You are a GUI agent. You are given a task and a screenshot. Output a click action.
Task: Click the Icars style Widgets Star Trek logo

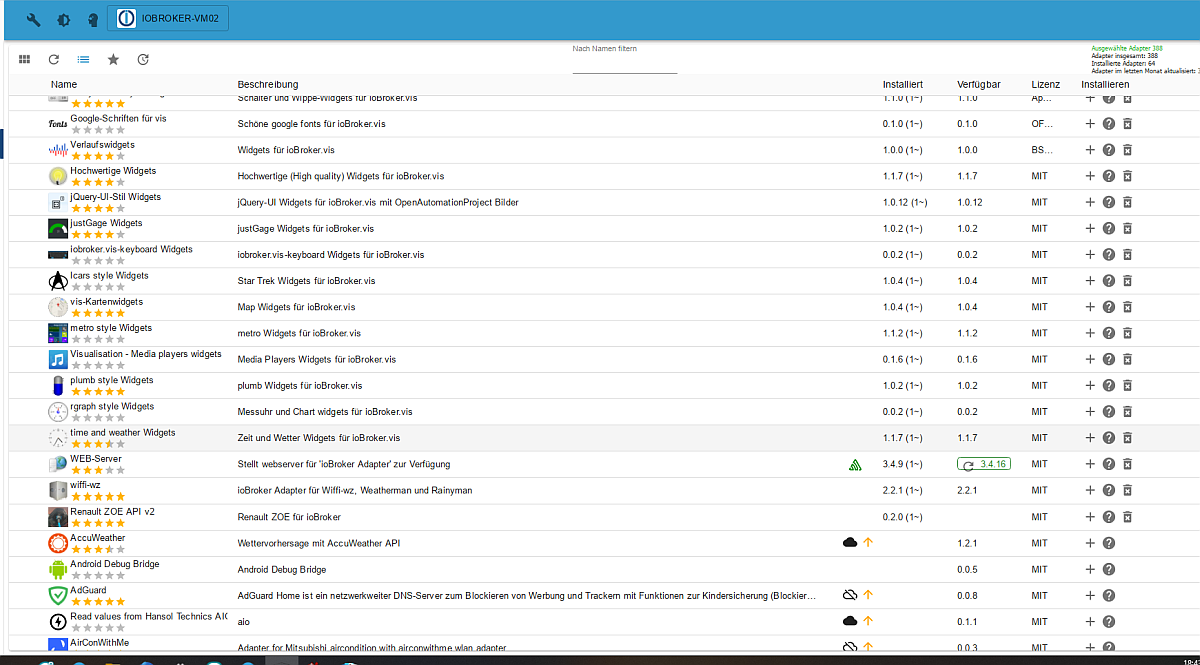(57, 281)
